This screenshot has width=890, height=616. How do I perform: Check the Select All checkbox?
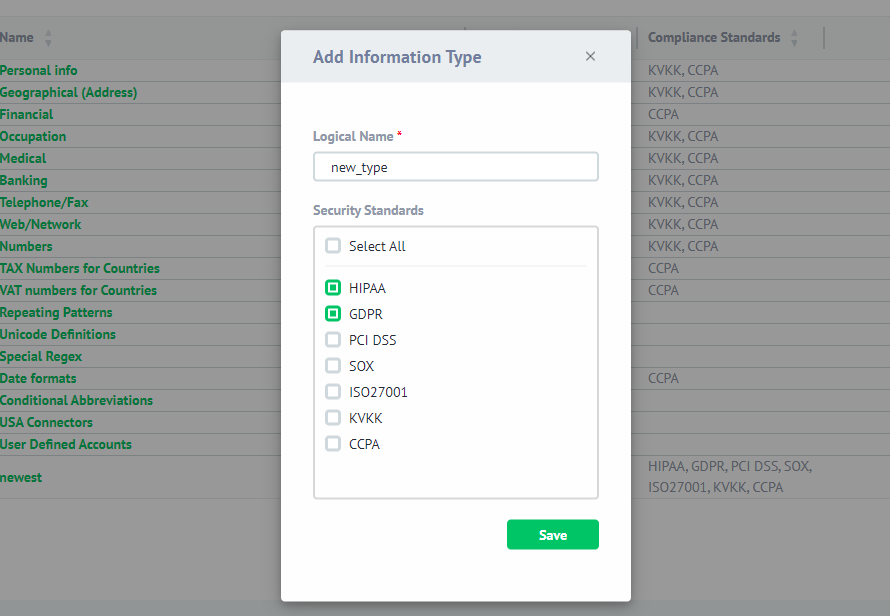point(333,246)
